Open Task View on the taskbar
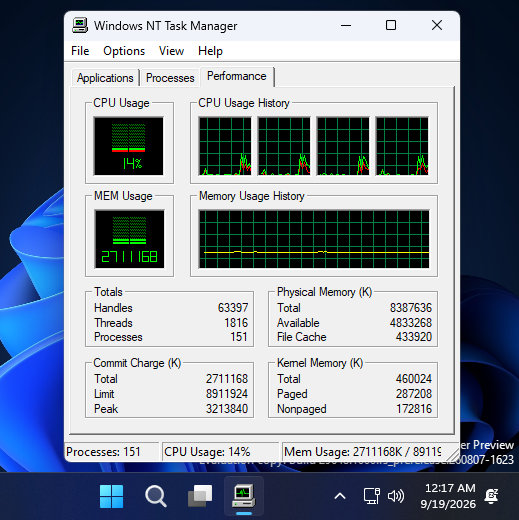Image resolution: width=519 pixels, height=520 pixels. (200, 496)
